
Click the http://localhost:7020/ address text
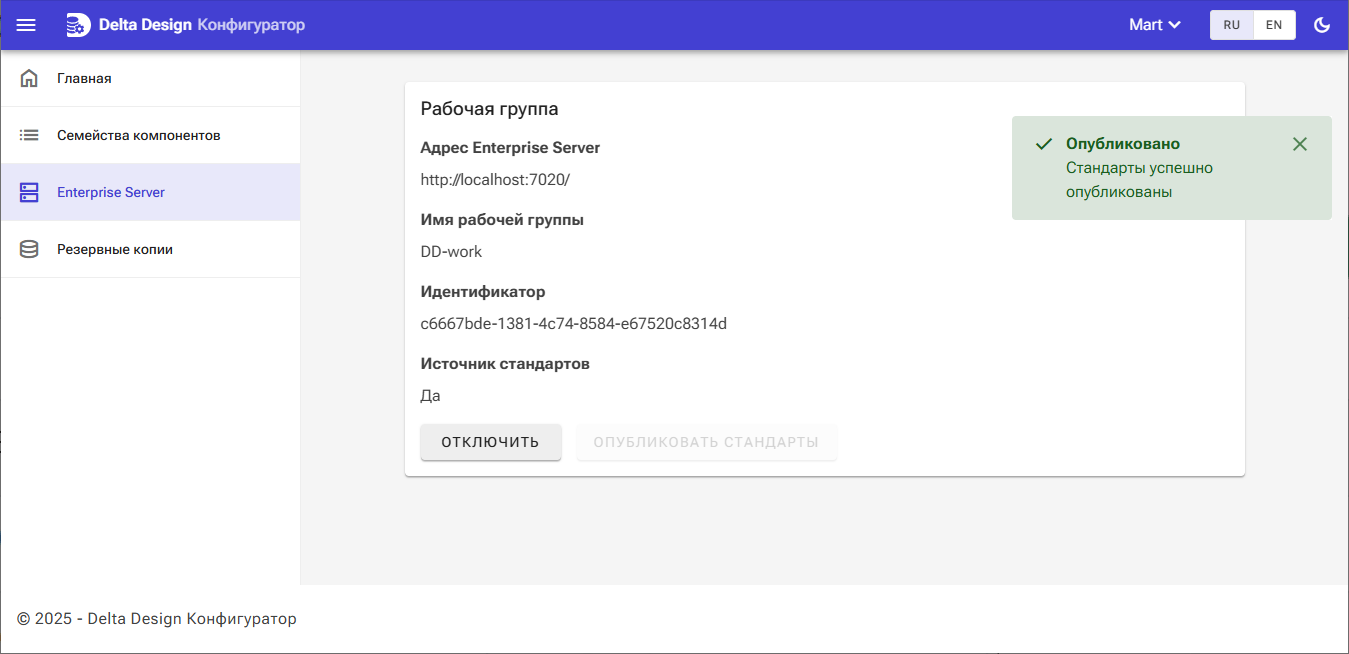(495, 180)
